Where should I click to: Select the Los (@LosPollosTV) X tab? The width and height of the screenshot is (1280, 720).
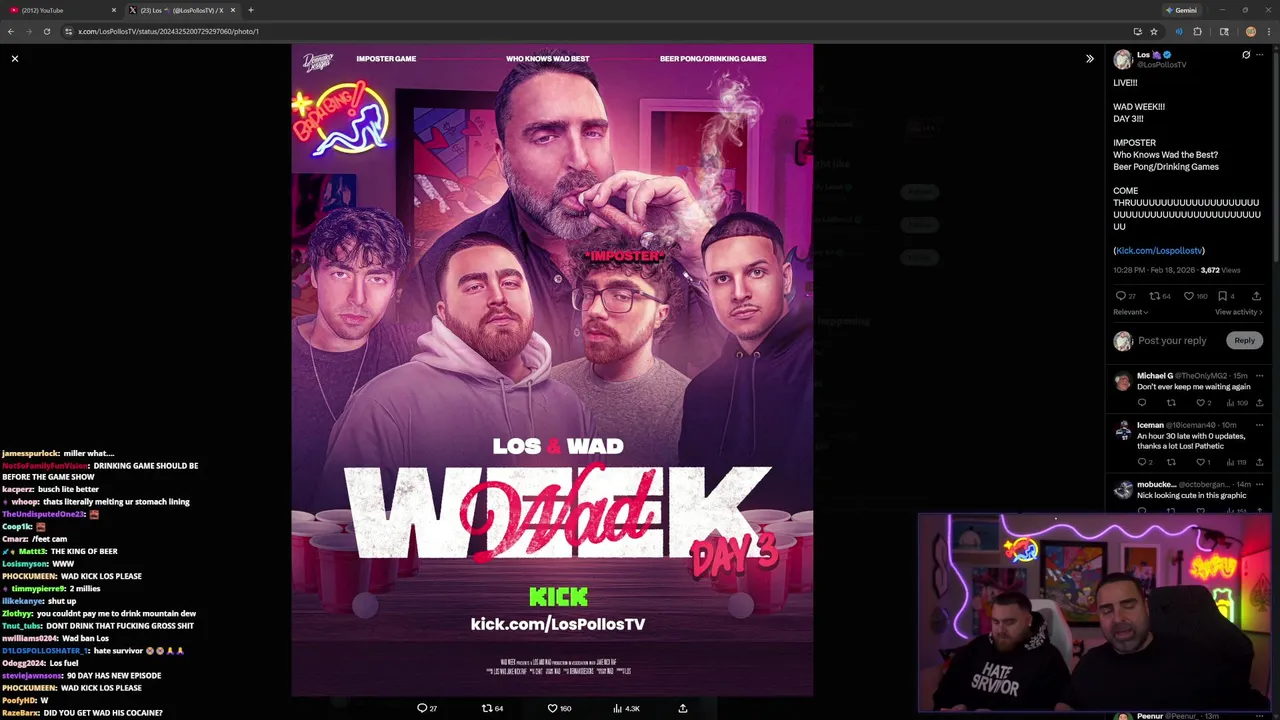pyautogui.click(x=180, y=10)
